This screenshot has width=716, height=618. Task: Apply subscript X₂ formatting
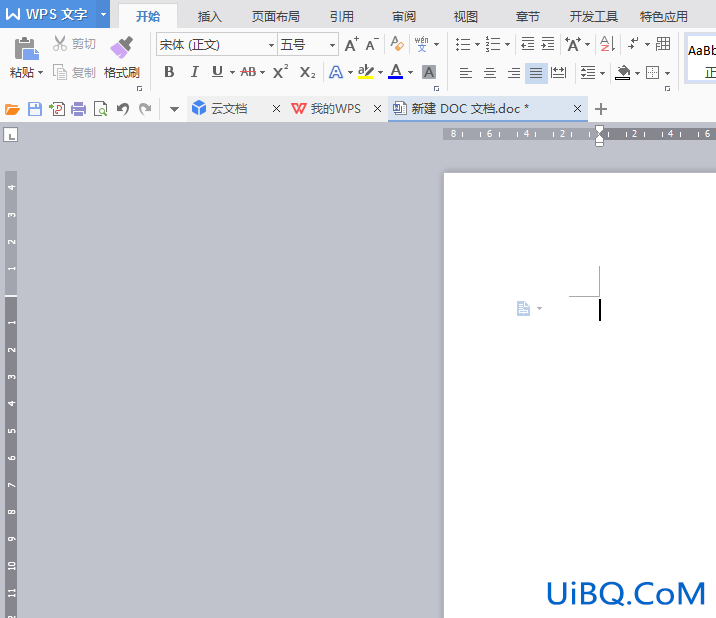point(307,72)
